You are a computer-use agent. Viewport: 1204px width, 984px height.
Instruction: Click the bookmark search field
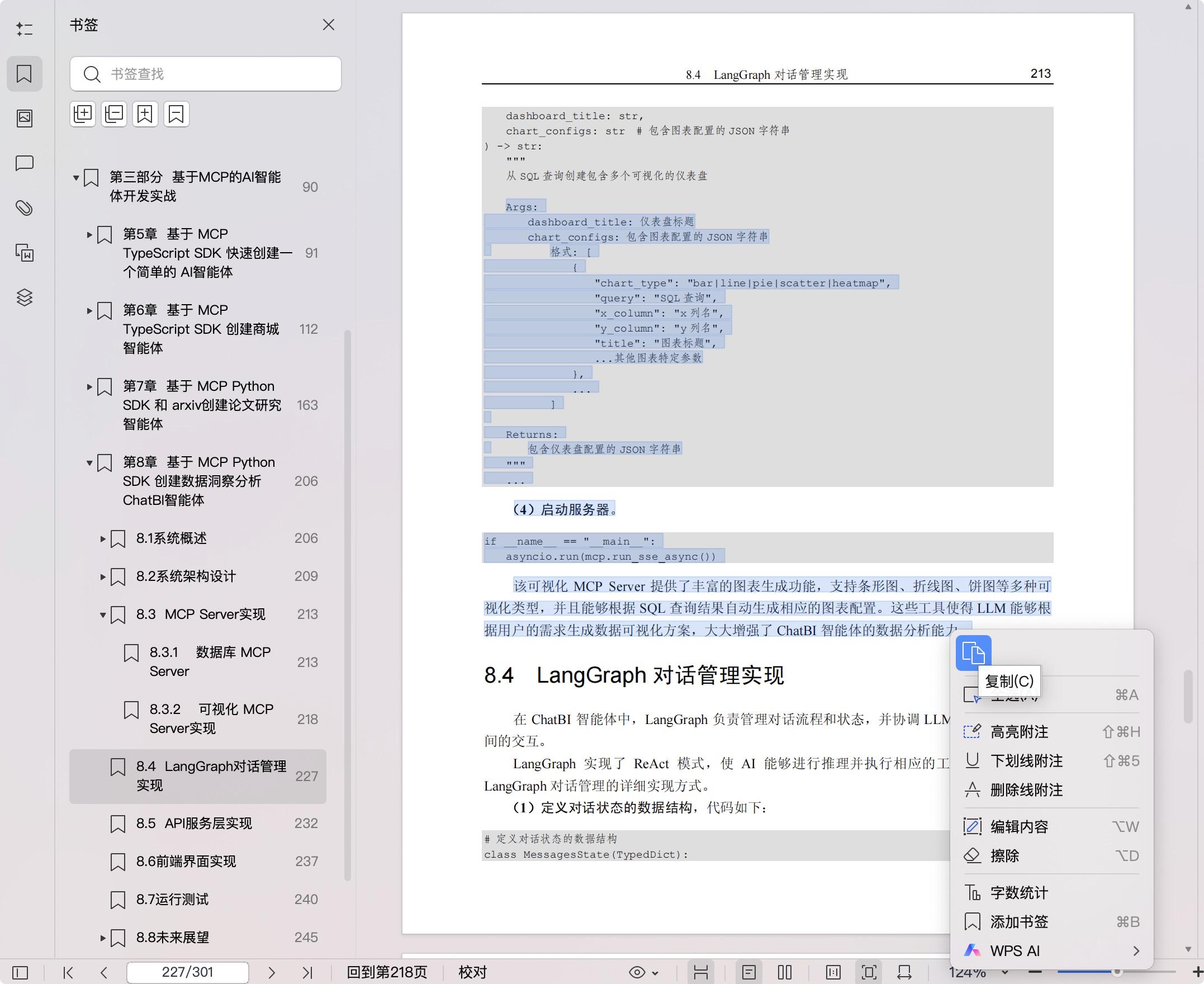click(206, 74)
